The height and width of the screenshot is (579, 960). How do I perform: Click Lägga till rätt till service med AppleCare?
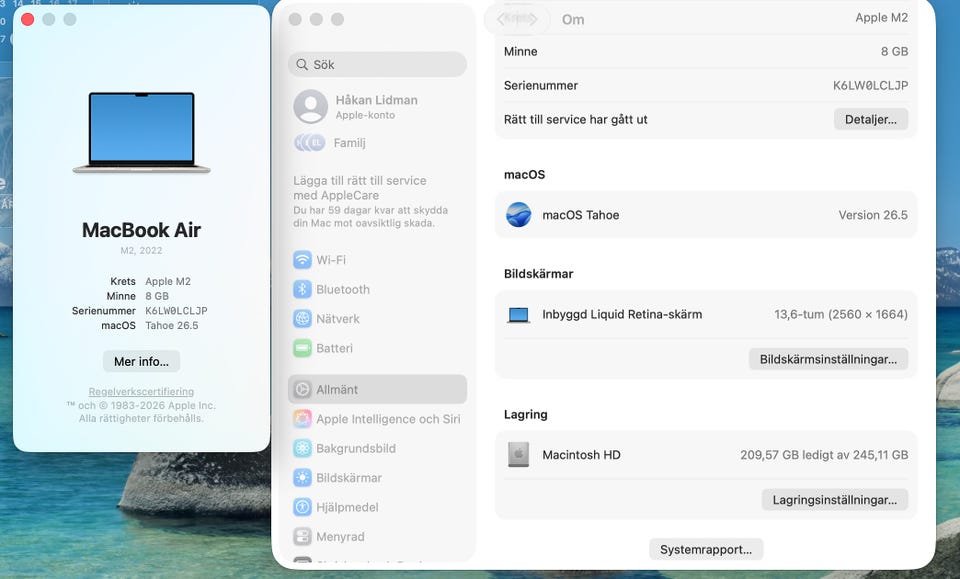(x=360, y=188)
